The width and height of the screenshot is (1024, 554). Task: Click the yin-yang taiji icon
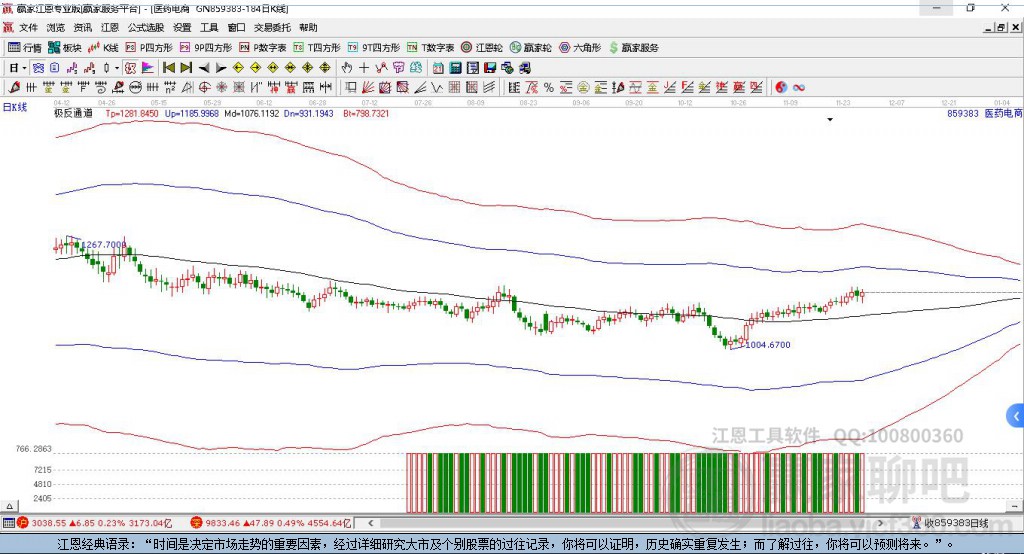[x=782, y=88]
